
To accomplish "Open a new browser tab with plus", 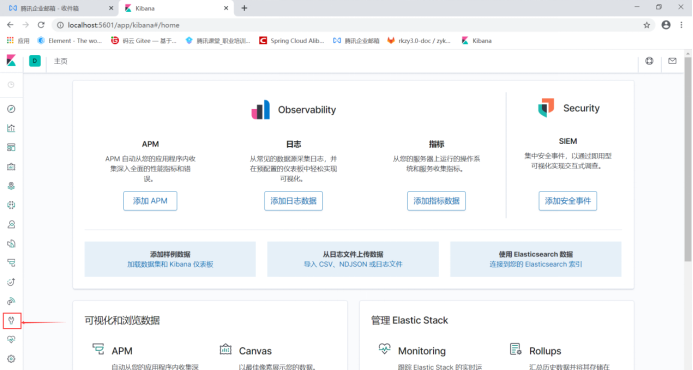I will point(244,8).
